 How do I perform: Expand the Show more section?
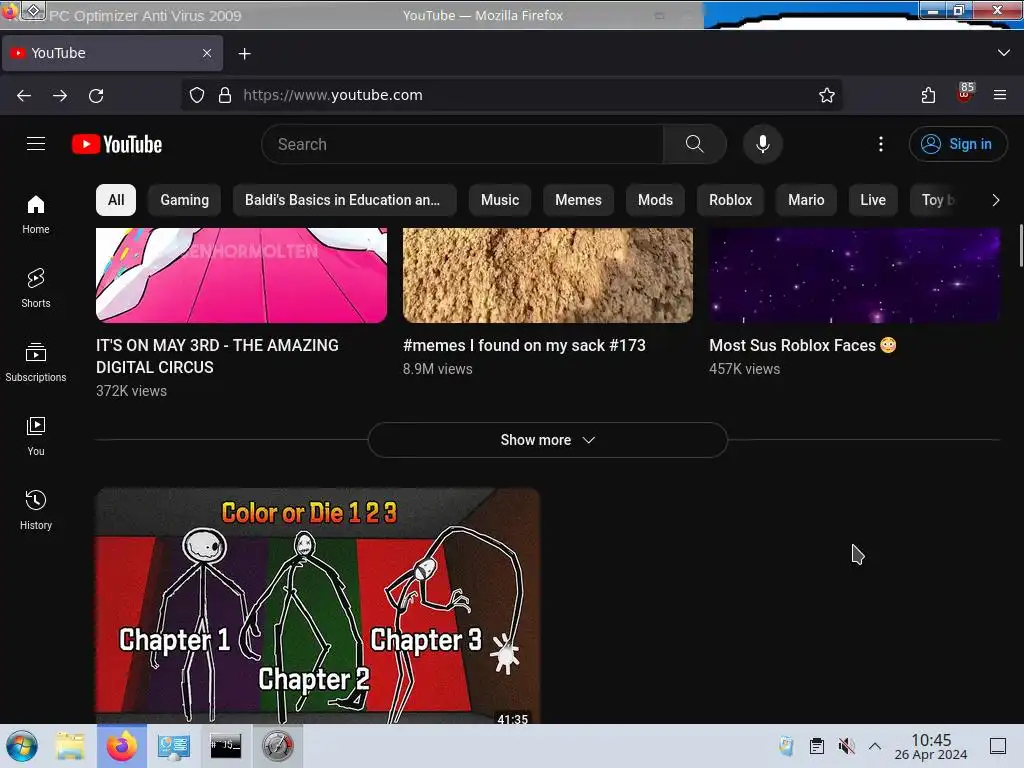point(547,440)
